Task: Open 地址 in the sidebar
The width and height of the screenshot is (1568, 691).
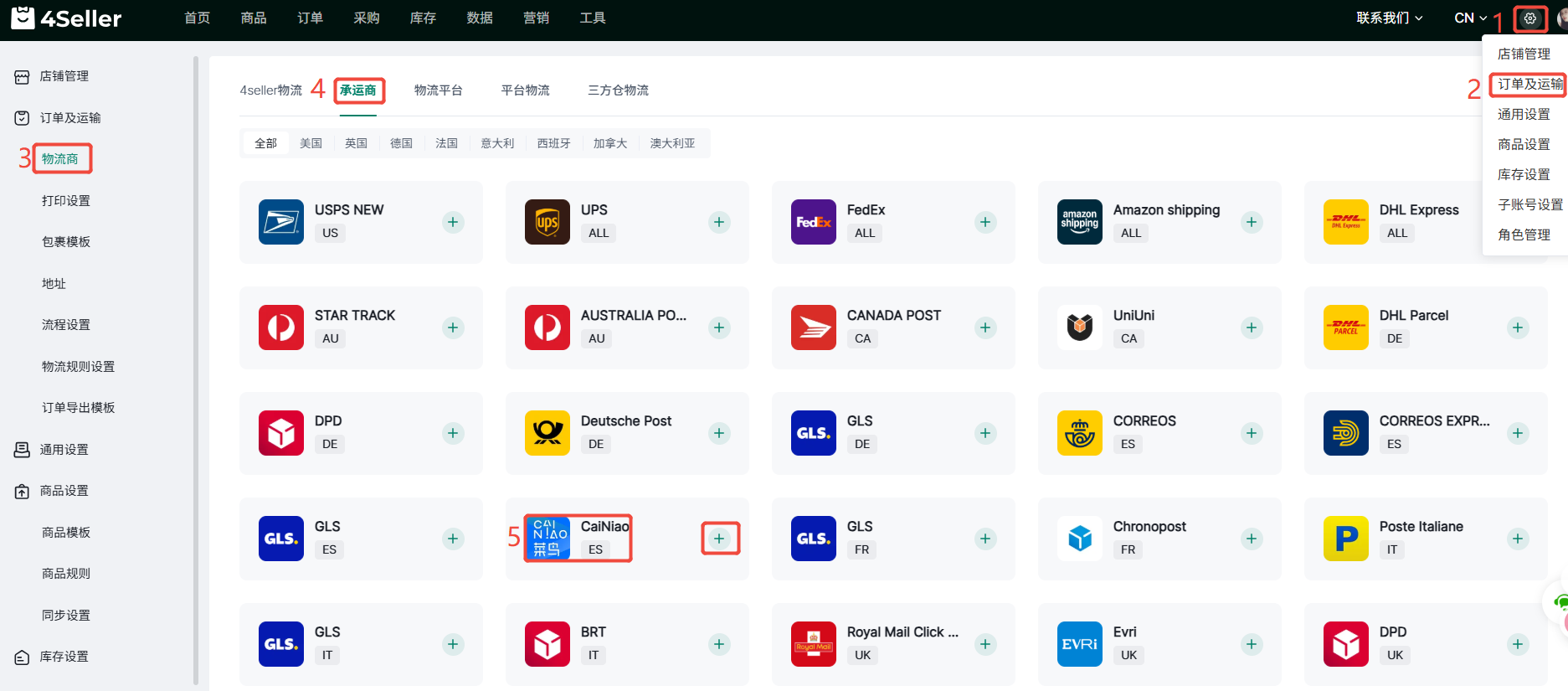Action: pyautogui.click(x=54, y=284)
